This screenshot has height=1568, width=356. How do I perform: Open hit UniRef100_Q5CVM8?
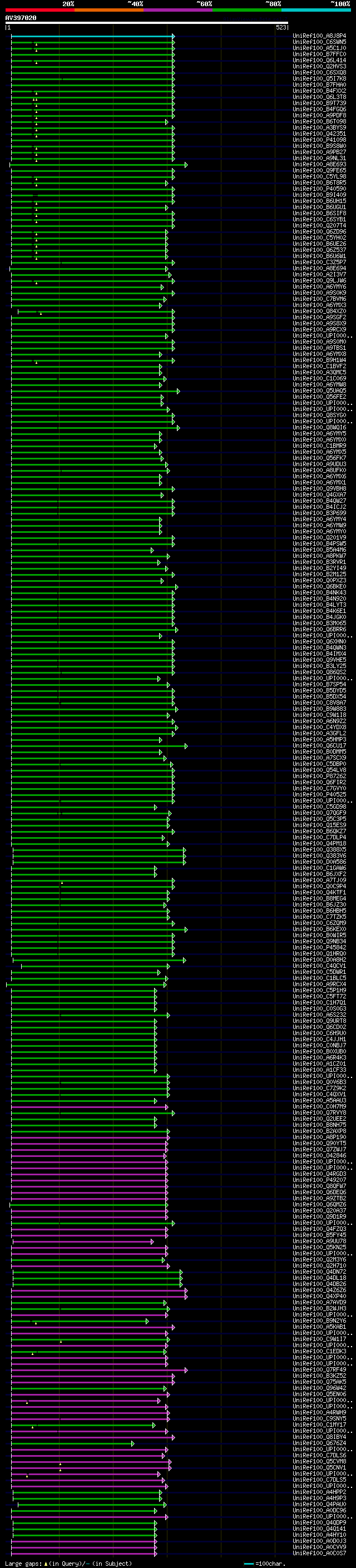coord(319,1461)
